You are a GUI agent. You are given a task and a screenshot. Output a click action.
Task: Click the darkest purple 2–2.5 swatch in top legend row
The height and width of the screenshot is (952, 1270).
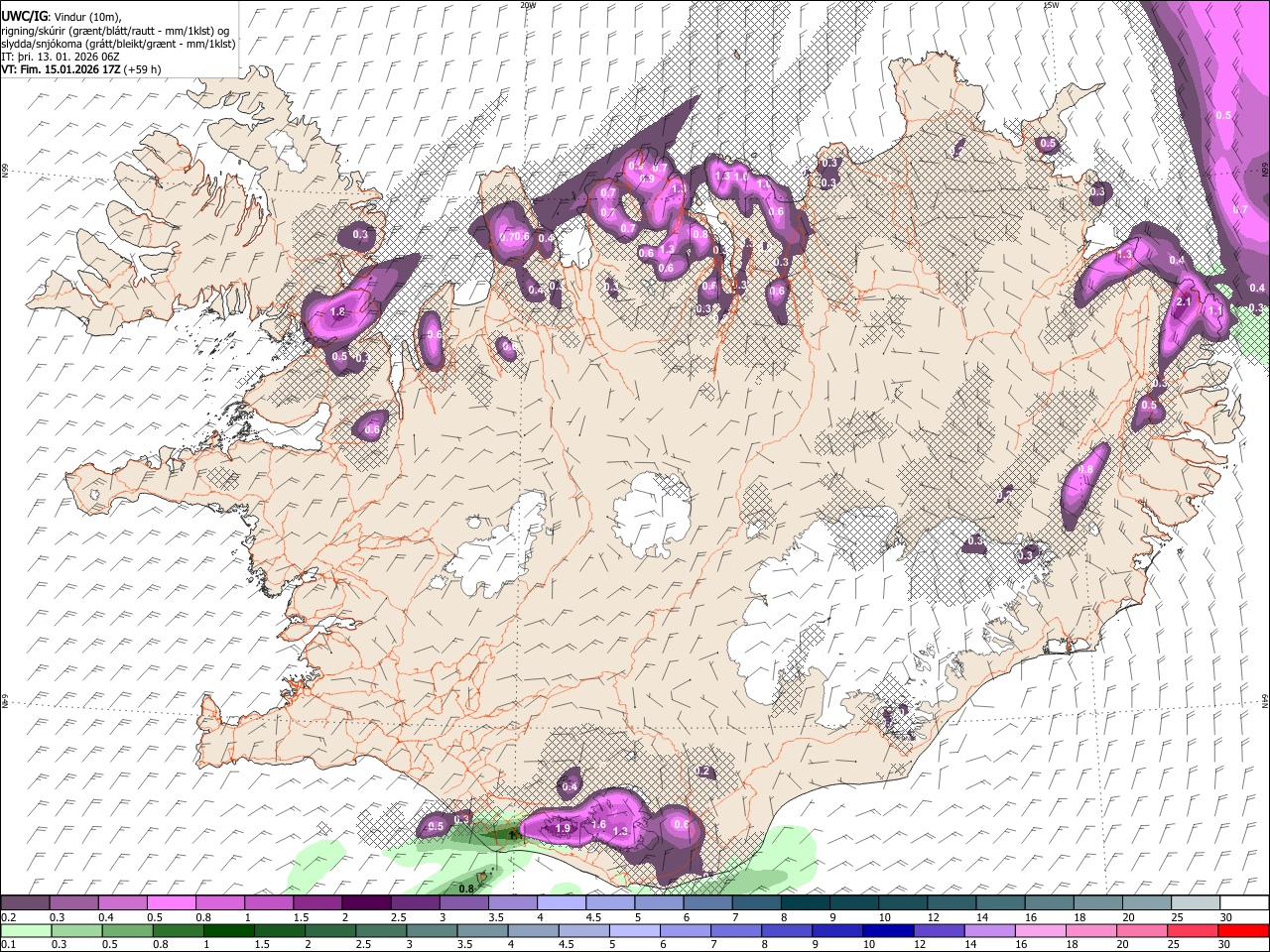click(x=366, y=902)
